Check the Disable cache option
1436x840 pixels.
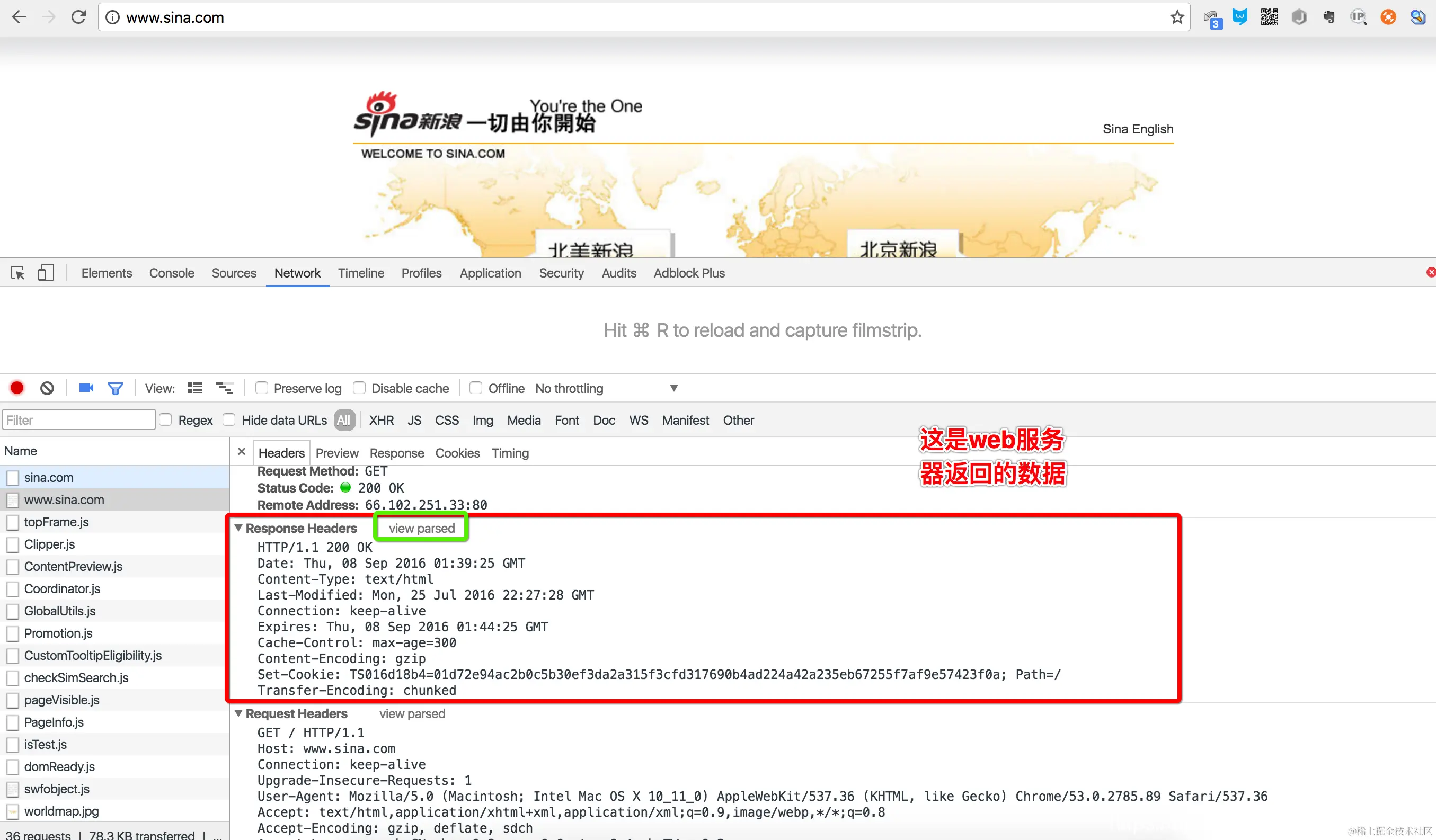click(x=360, y=388)
